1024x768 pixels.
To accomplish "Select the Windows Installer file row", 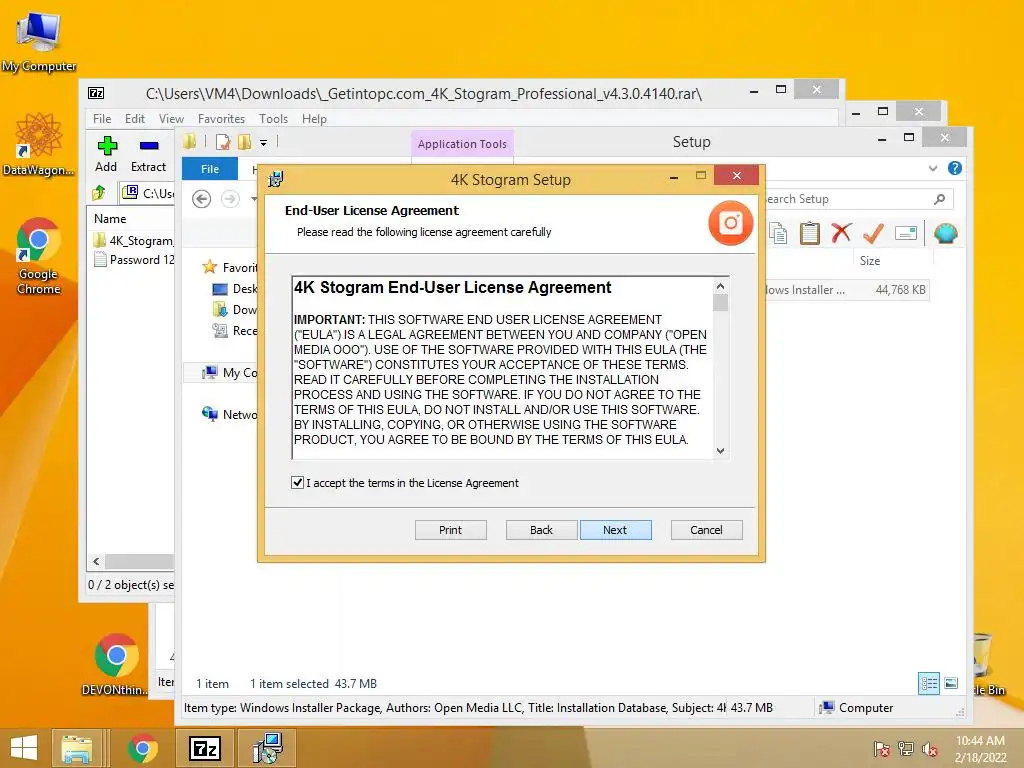I will coord(846,289).
